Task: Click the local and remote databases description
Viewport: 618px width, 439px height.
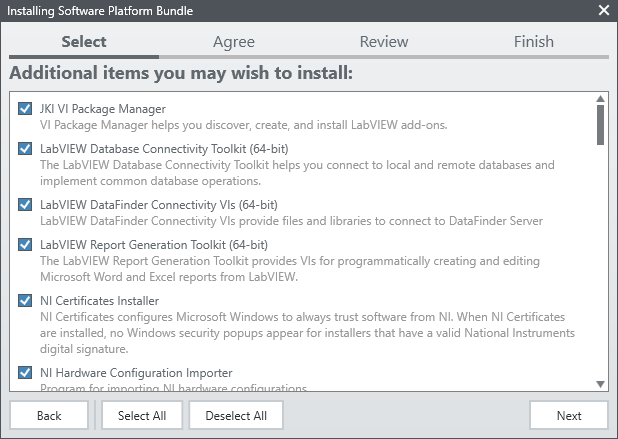Action: tap(297, 173)
